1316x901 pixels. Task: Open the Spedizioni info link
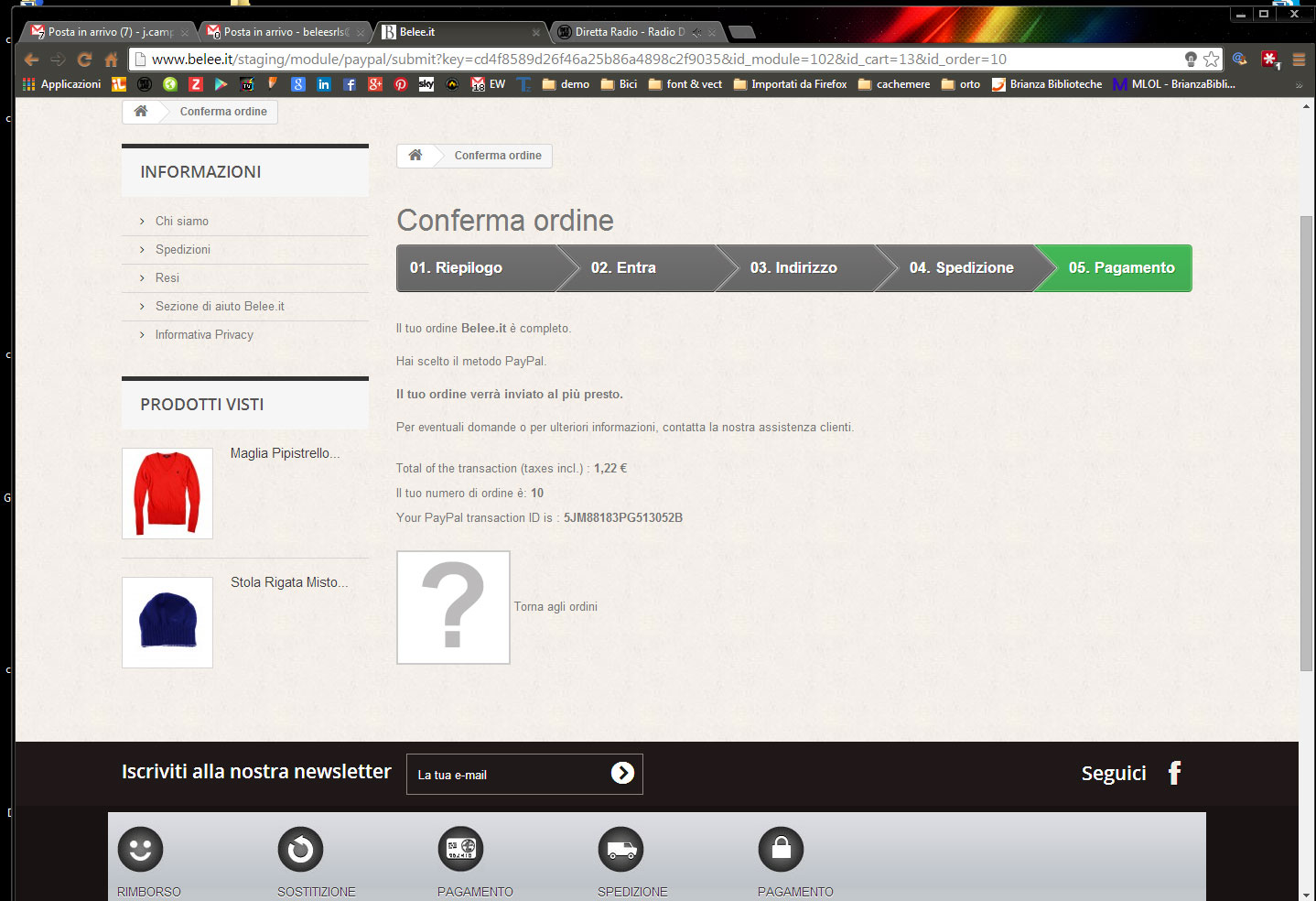tap(183, 249)
